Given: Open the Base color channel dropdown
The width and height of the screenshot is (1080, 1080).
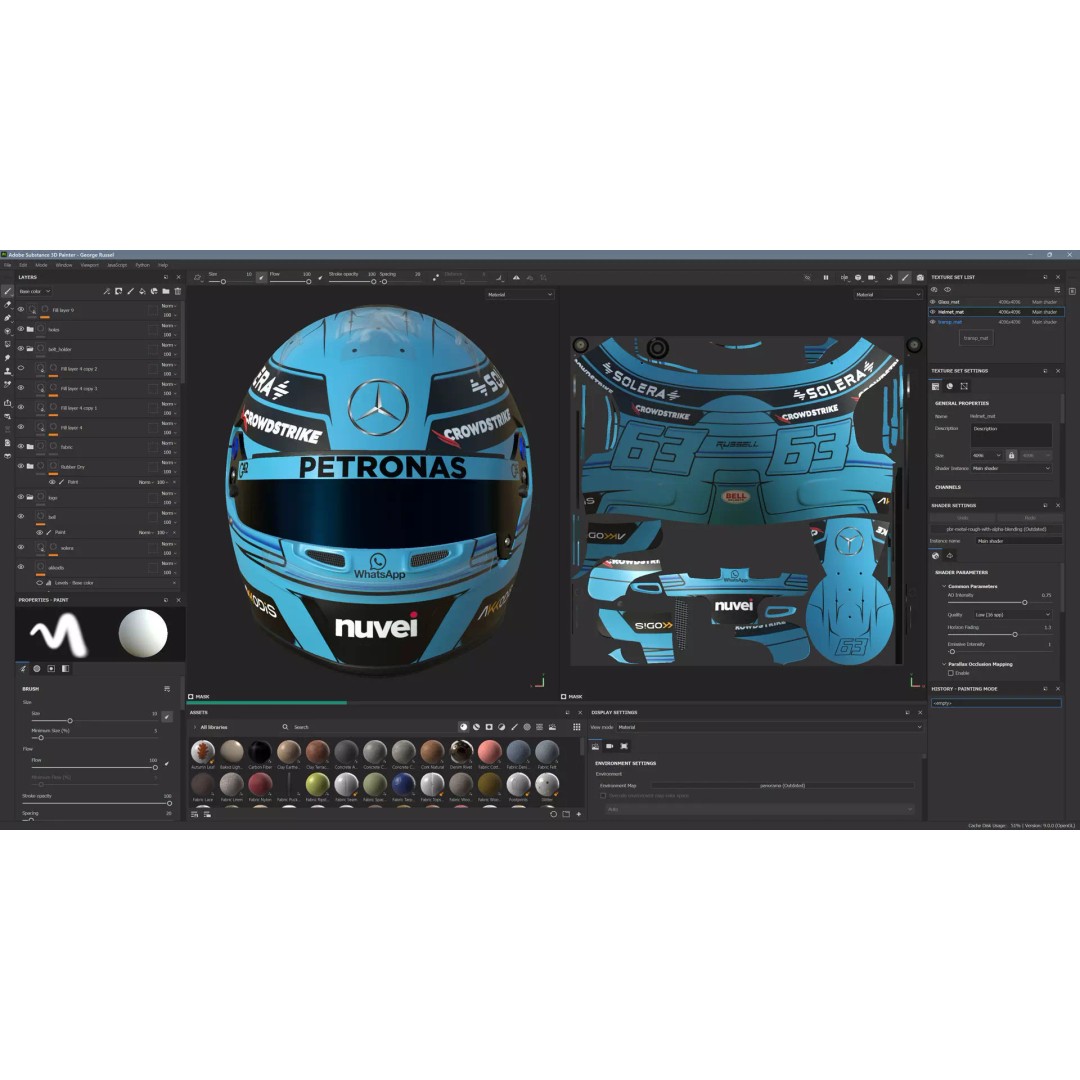Looking at the screenshot, I should point(35,291).
